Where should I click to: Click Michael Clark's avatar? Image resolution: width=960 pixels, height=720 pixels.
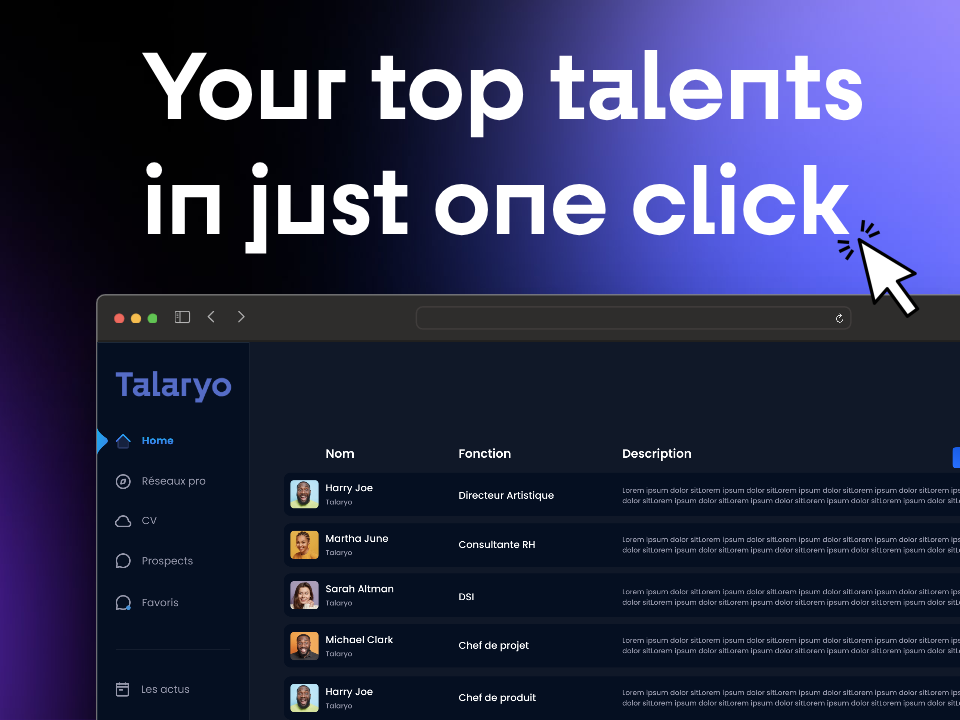click(x=304, y=646)
